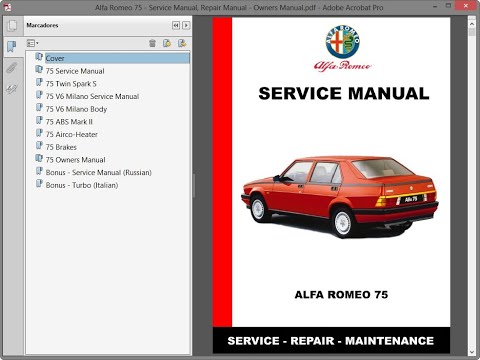Click the expand pane arrow button
Viewport: 480px width, 360px height.
(186, 25)
